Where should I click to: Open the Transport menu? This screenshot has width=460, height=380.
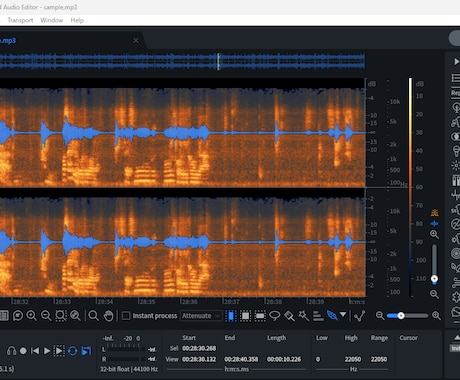coord(20,20)
